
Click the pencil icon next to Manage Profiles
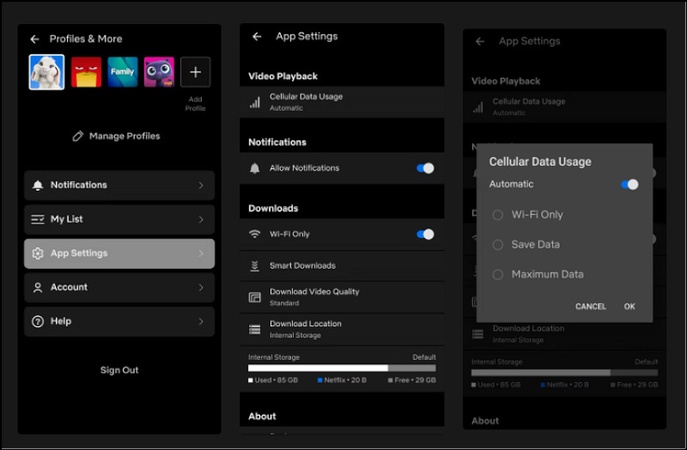coord(78,136)
